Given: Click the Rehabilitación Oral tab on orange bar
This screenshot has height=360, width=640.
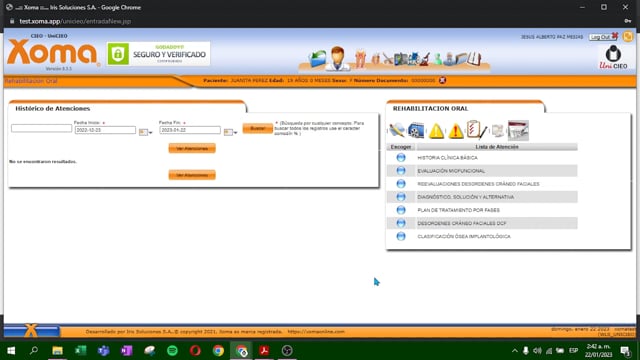Looking at the screenshot, I should tap(31, 81).
